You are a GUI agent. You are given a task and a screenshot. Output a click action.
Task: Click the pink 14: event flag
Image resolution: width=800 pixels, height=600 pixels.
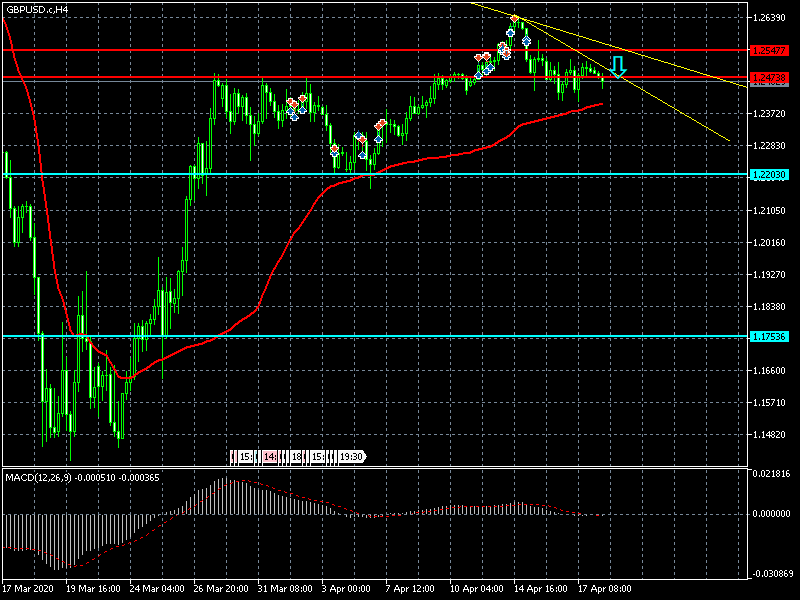(x=270, y=456)
